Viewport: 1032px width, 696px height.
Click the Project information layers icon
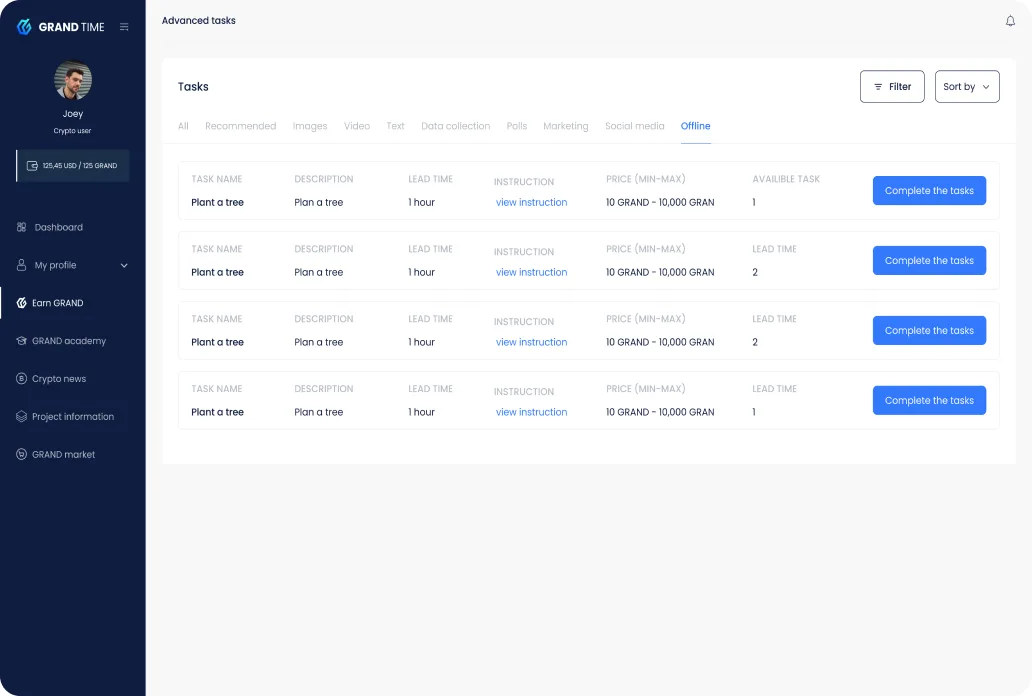(21, 417)
